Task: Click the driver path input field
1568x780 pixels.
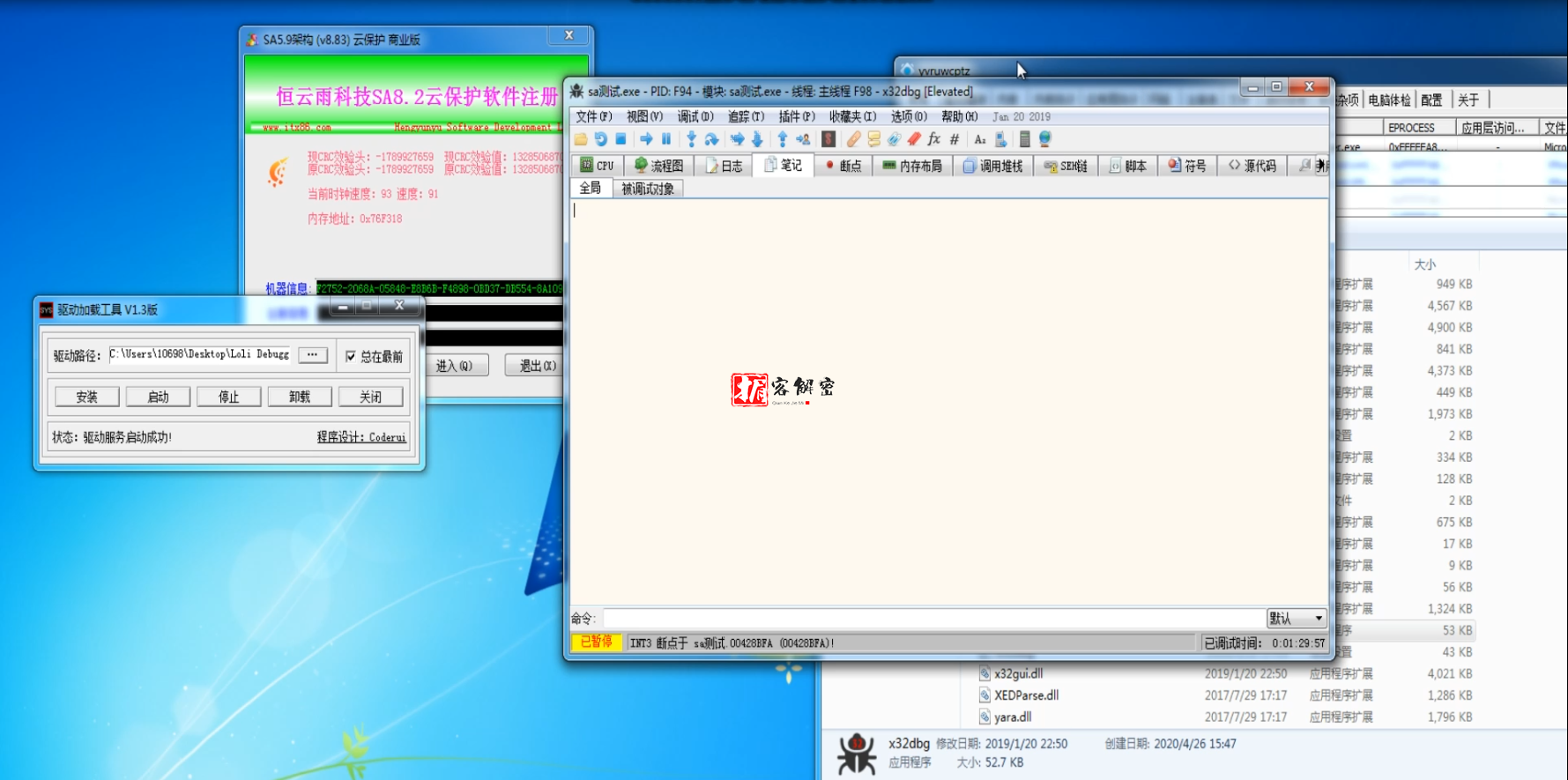Action: [x=200, y=354]
